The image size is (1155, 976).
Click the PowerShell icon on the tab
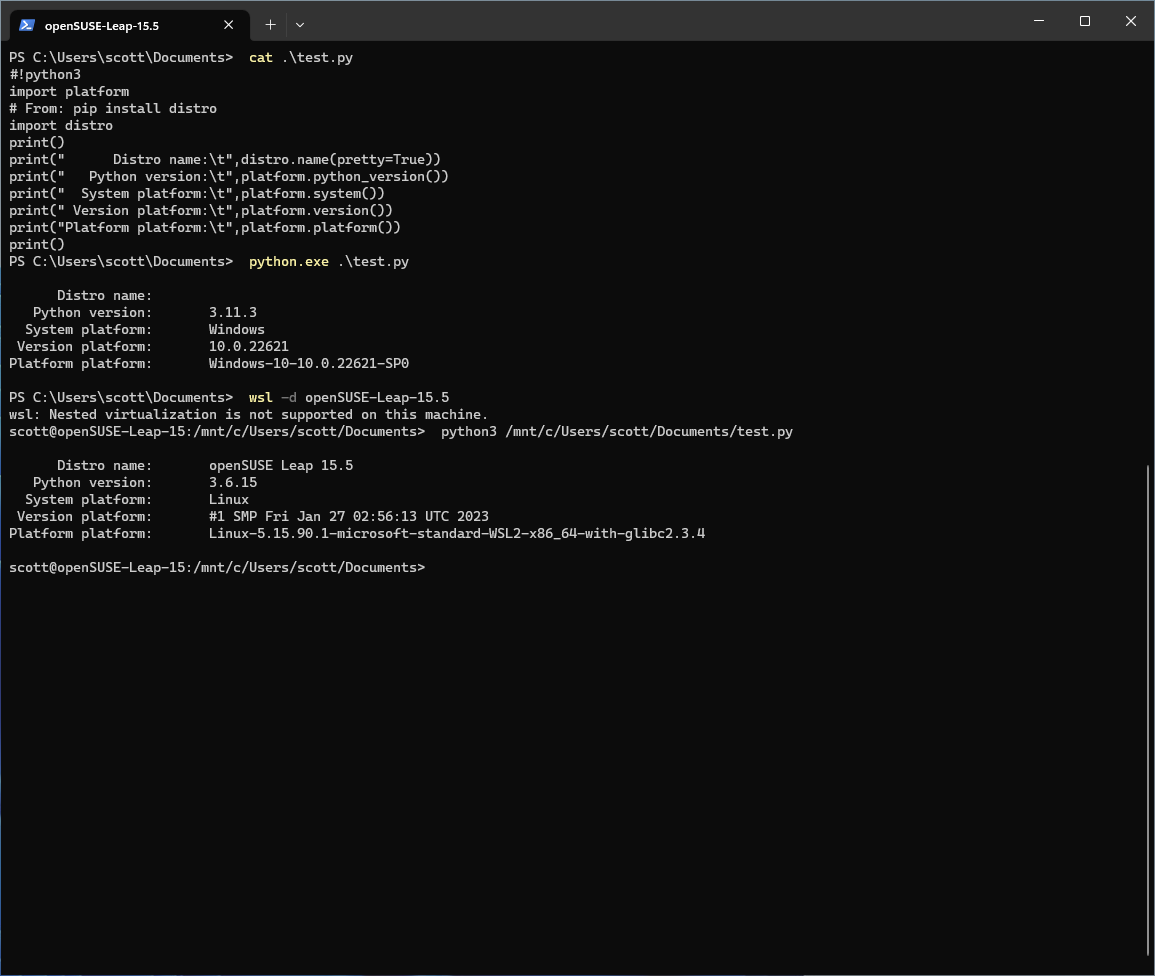27,25
